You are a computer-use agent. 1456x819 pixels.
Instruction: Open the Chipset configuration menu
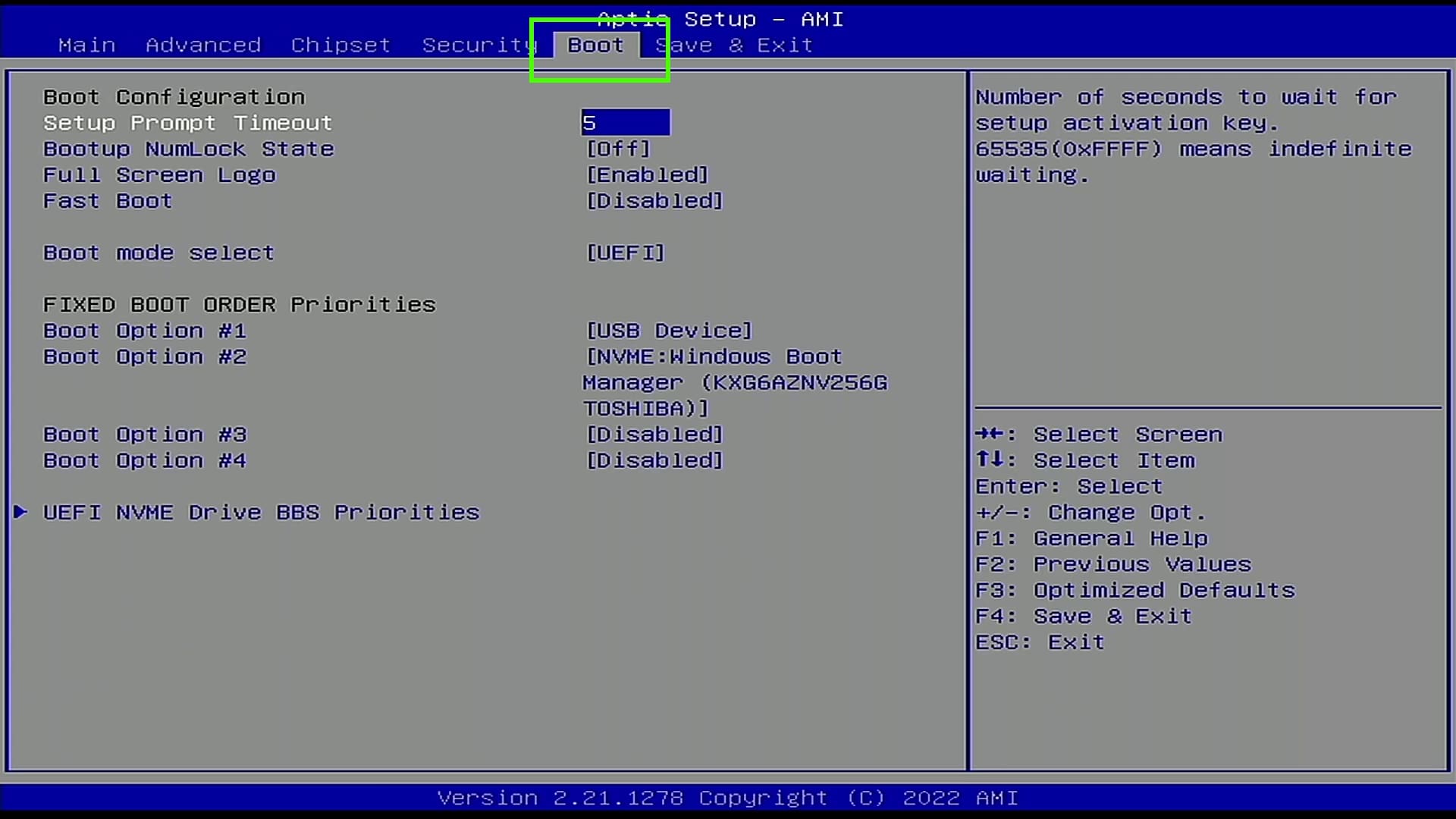pyautogui.click(x=341, y=45)
